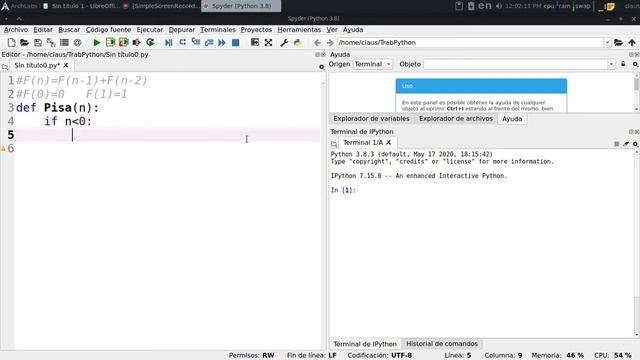This screenshot has width=640, height=360.
Task: Browse working directory folder icon
Action: [618, 42]
